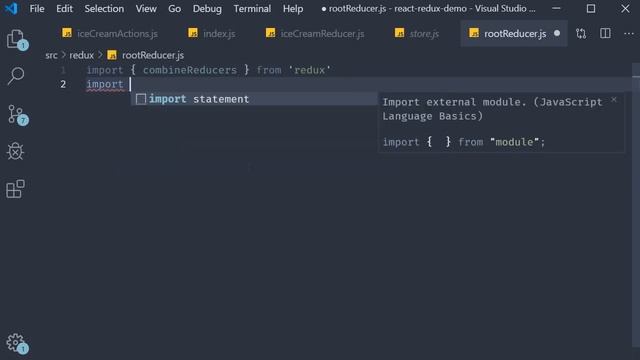The height and width of the screenshot is (360, 640).
Task: Open the Go menu
Action: click(174, 9)
